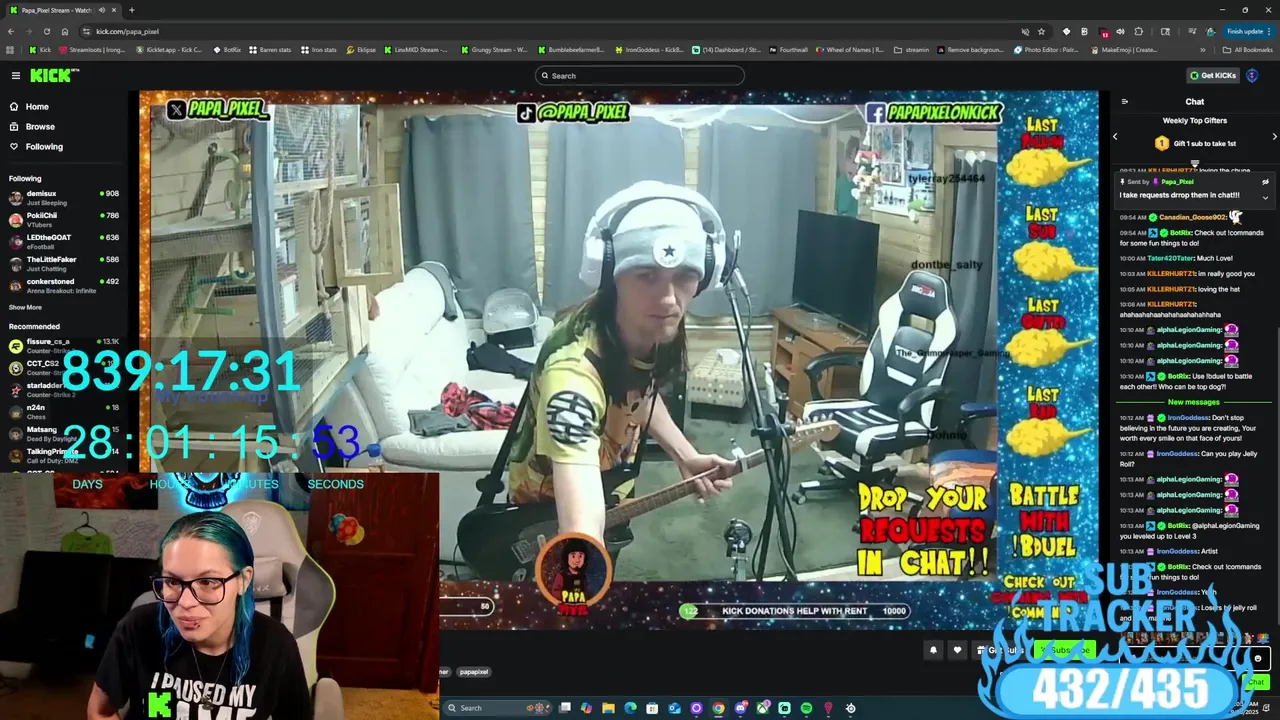Open recommended channel fissure_cs_a
The width and height of the screenshot is (1280, 720).
pos(64,345)
